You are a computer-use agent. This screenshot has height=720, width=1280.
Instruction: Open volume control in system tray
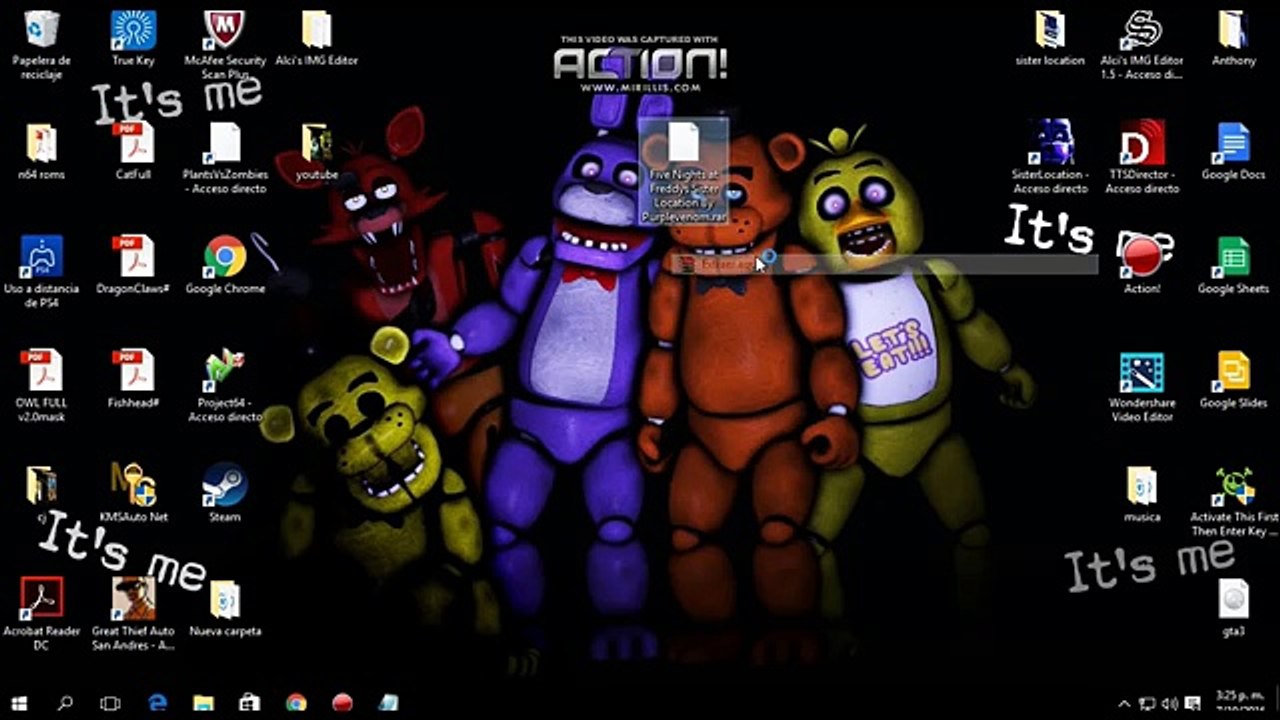(x=1169, y=704)
